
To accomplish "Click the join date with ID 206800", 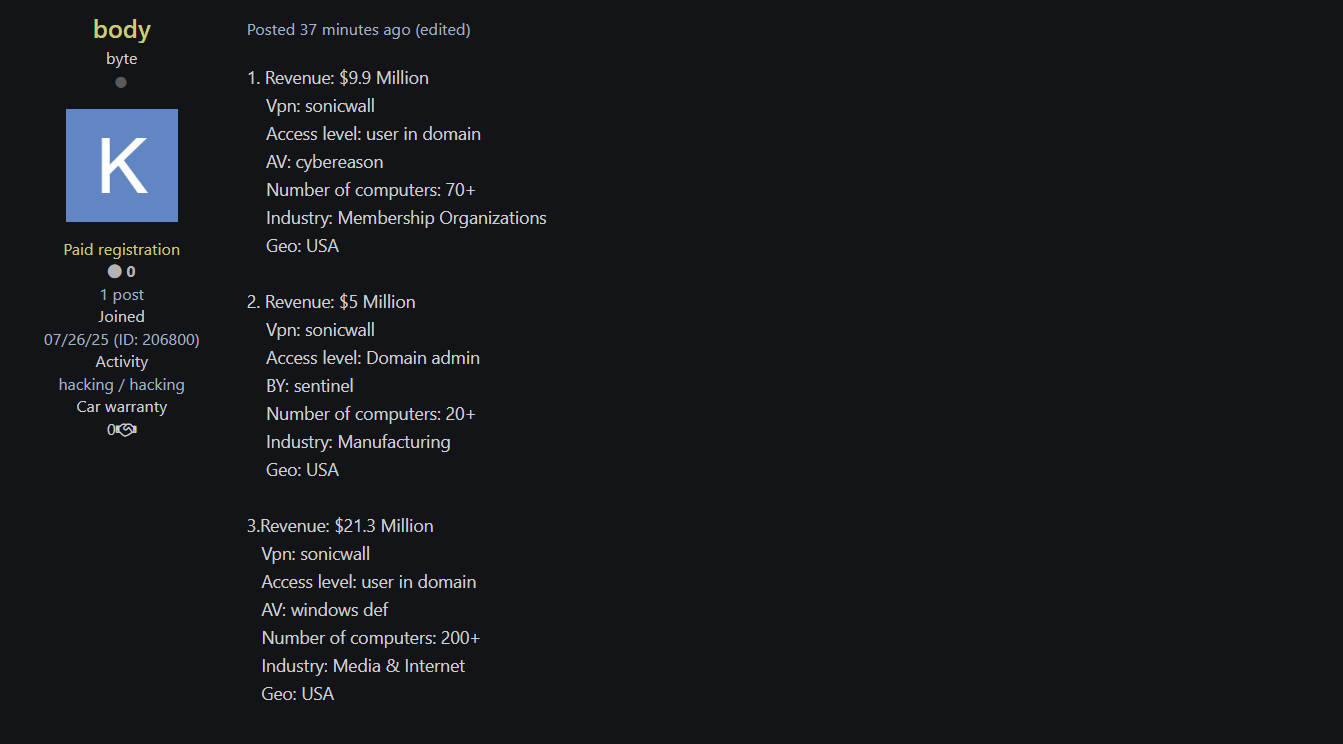I will point(122,340).
